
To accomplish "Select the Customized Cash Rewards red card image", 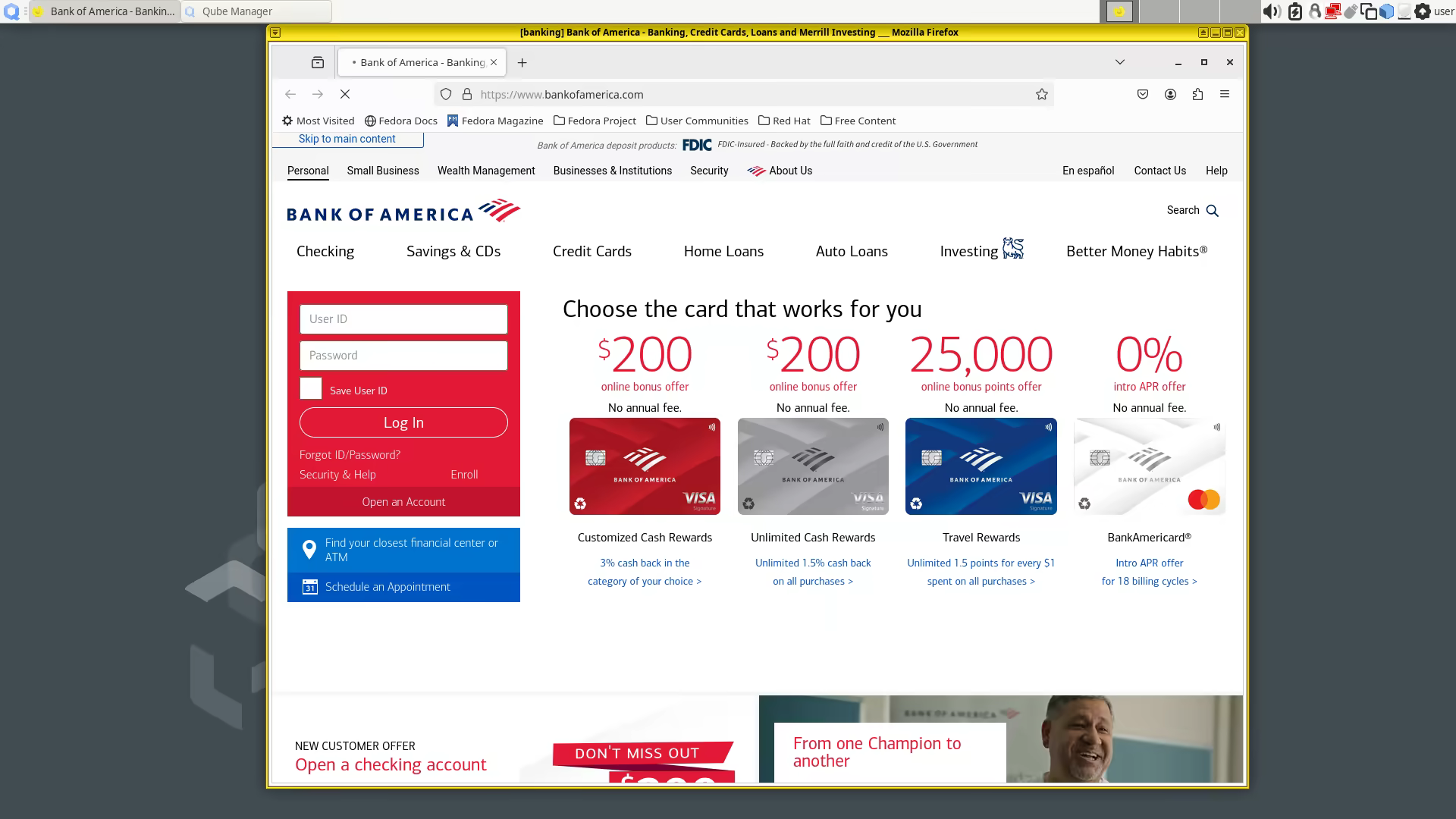I will (645, 466).
